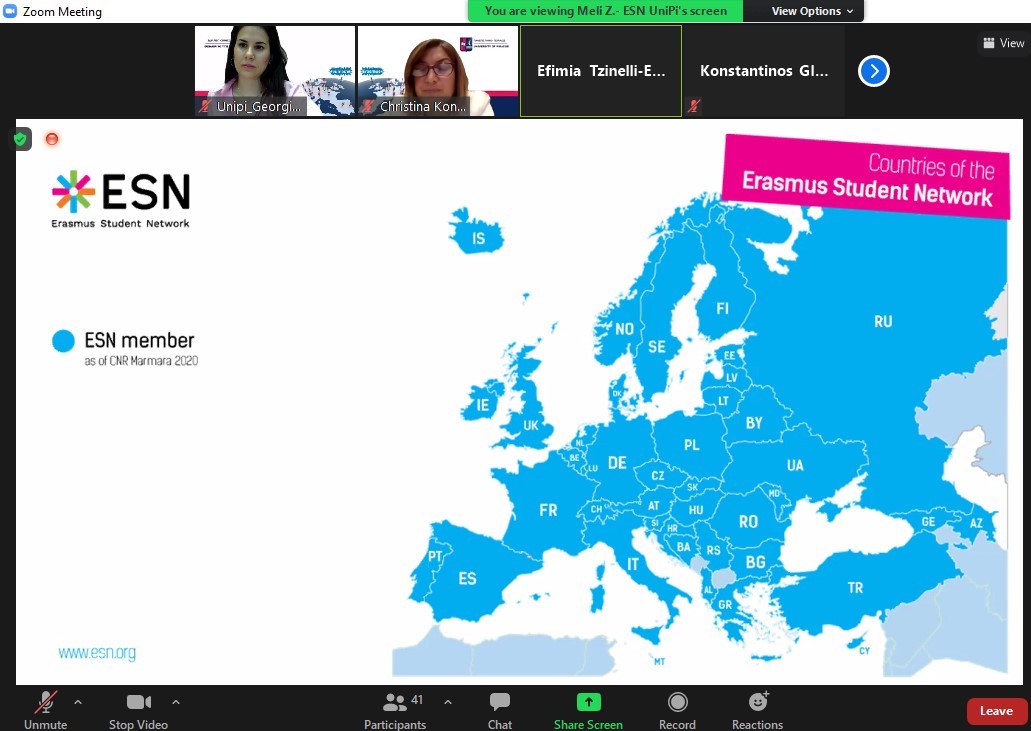The height and width of the screenshot is (731, 1031).
Task: Open the Chat panel
Action: click(x=500, y=711)
